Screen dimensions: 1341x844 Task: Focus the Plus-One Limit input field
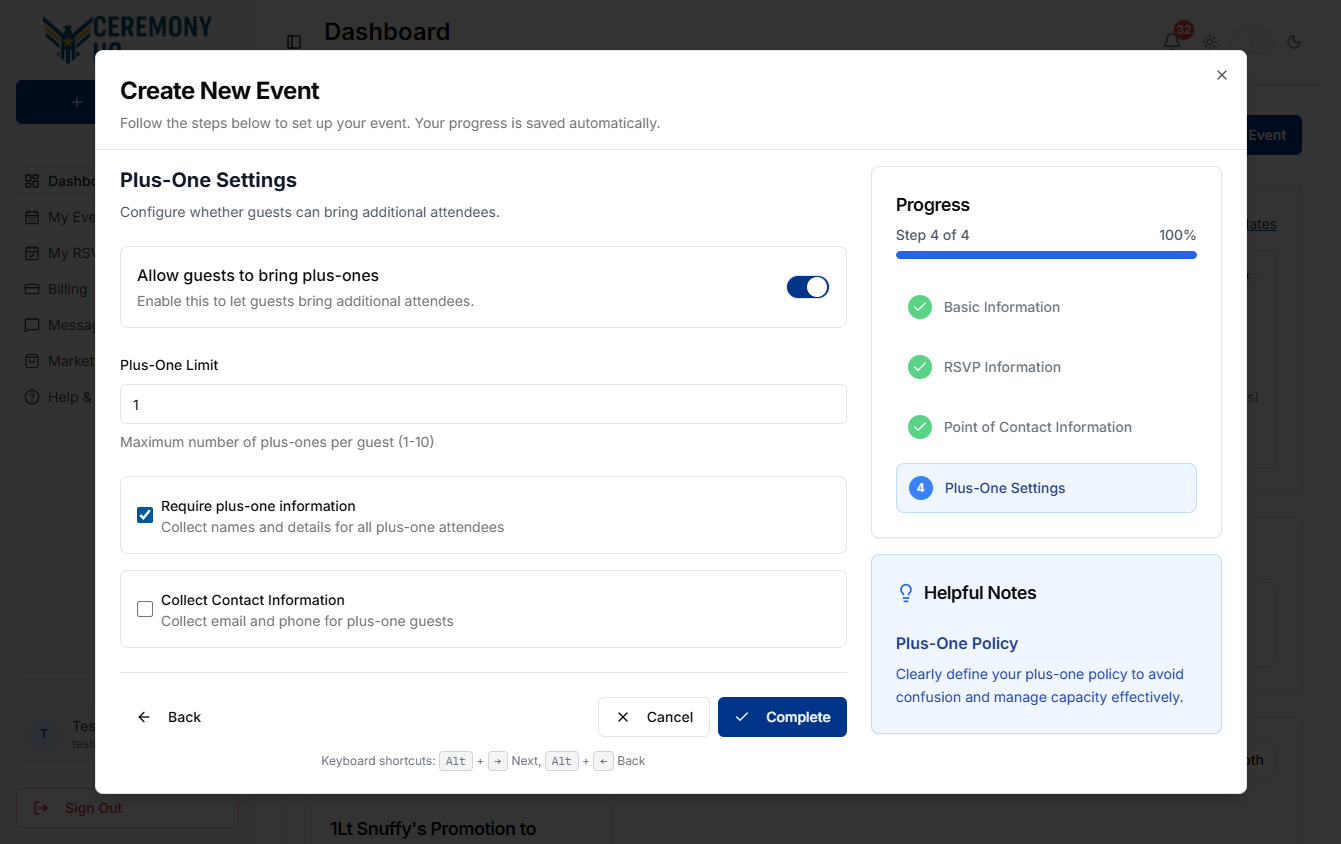(x=483, y=404)
